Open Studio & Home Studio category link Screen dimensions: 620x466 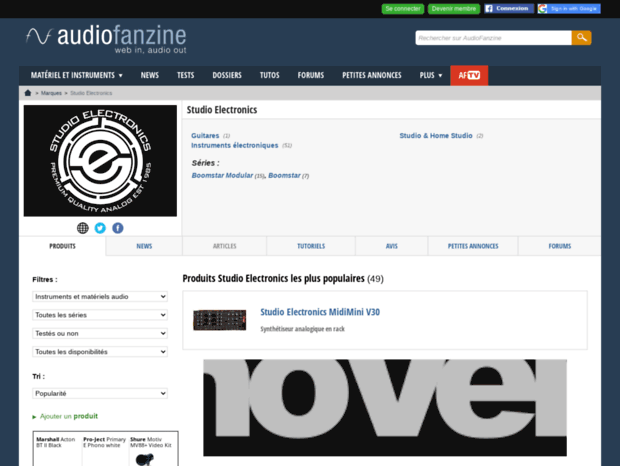tap(436, 136)
